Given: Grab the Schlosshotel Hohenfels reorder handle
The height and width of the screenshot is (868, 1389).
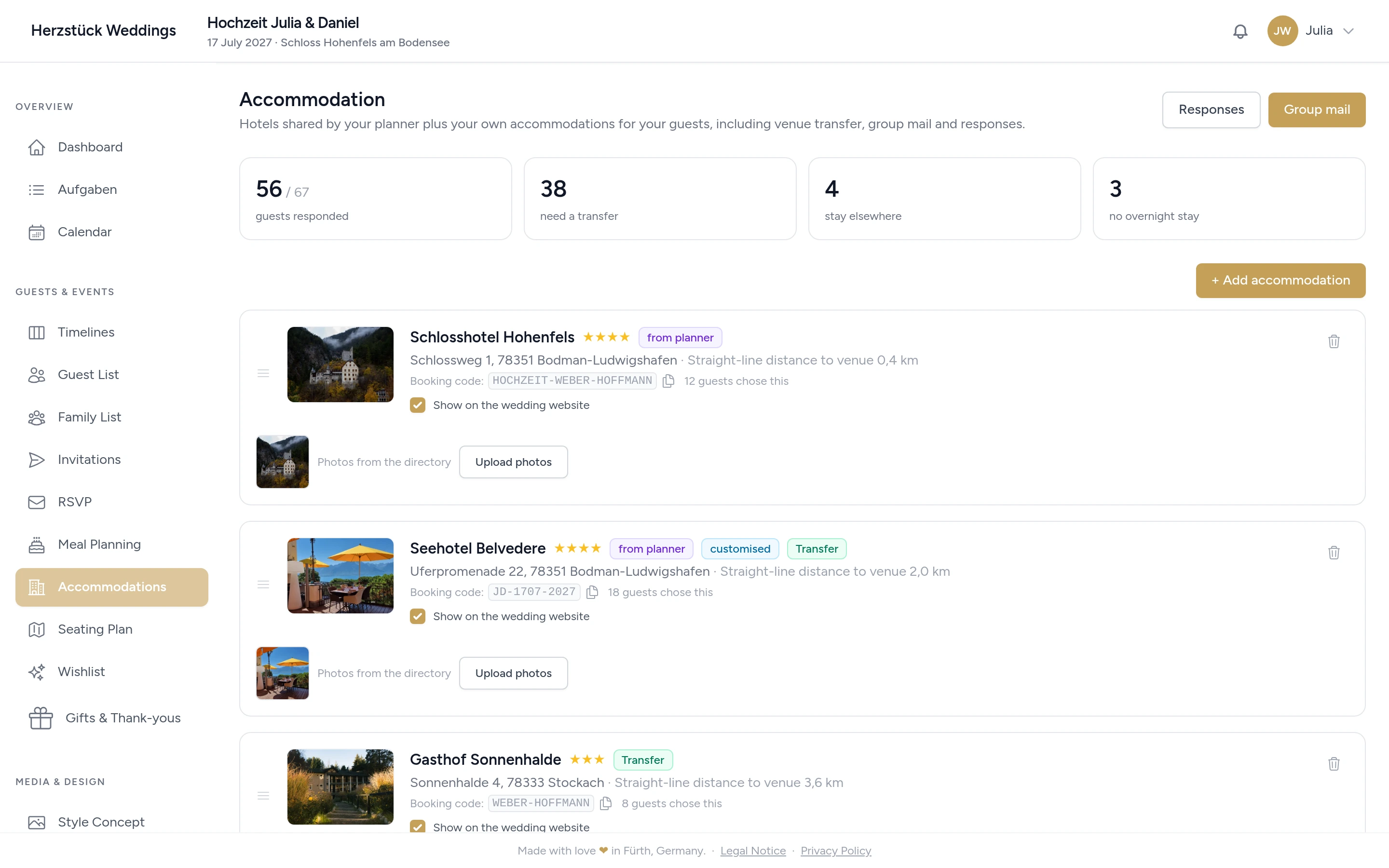Looking at the screenshot, I should 263,374.
